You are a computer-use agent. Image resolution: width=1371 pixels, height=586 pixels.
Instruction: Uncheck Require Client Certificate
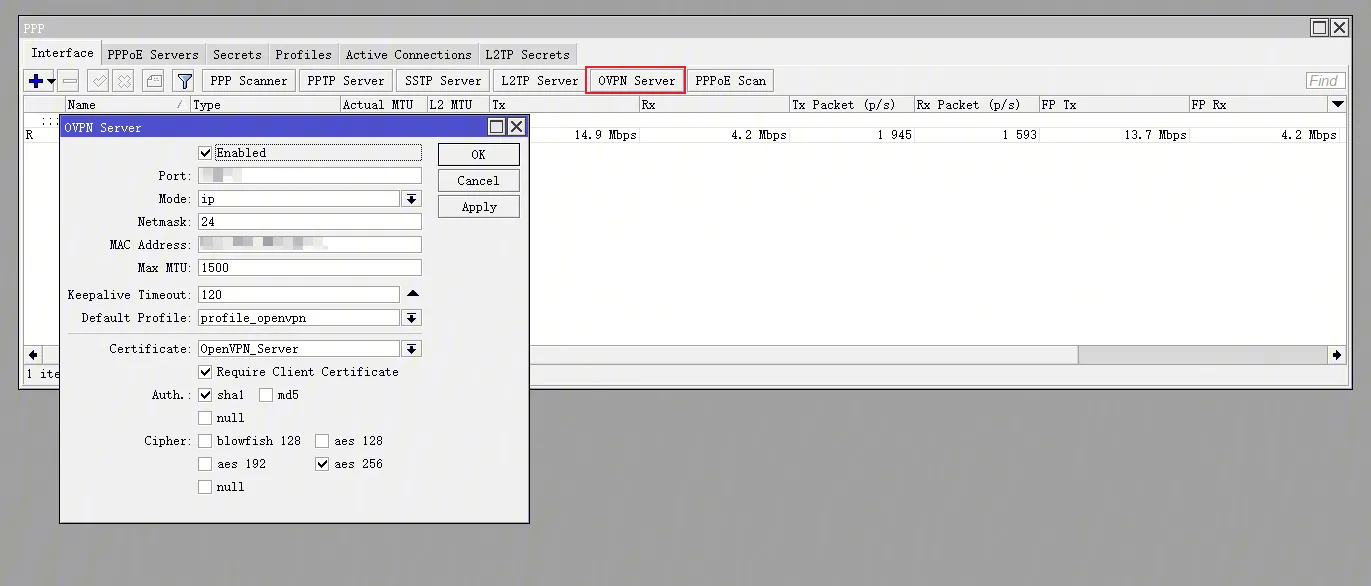206,372
